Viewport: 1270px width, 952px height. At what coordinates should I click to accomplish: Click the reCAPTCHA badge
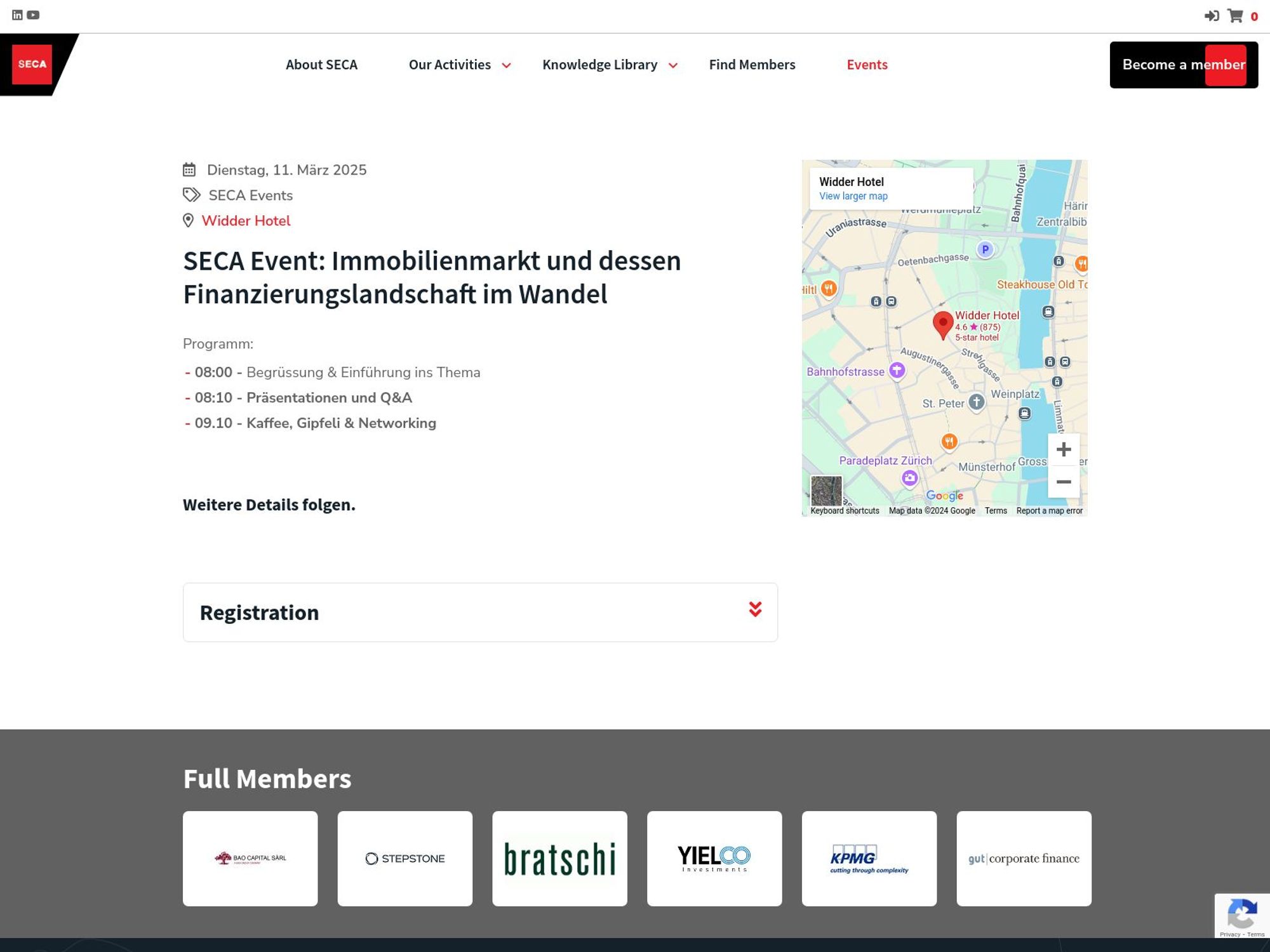tap(1242, 915)
